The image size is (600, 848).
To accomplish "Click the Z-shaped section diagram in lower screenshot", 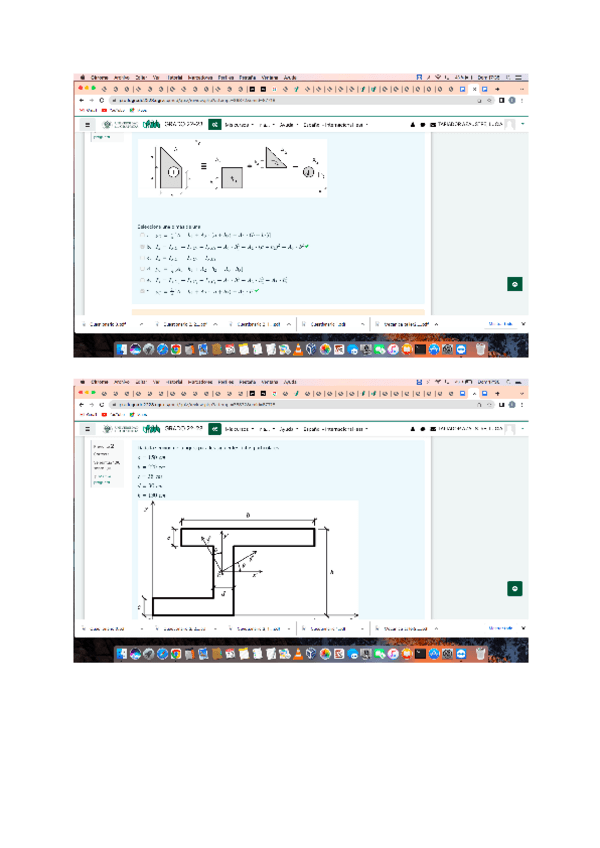I will click(x=247, y=560).
